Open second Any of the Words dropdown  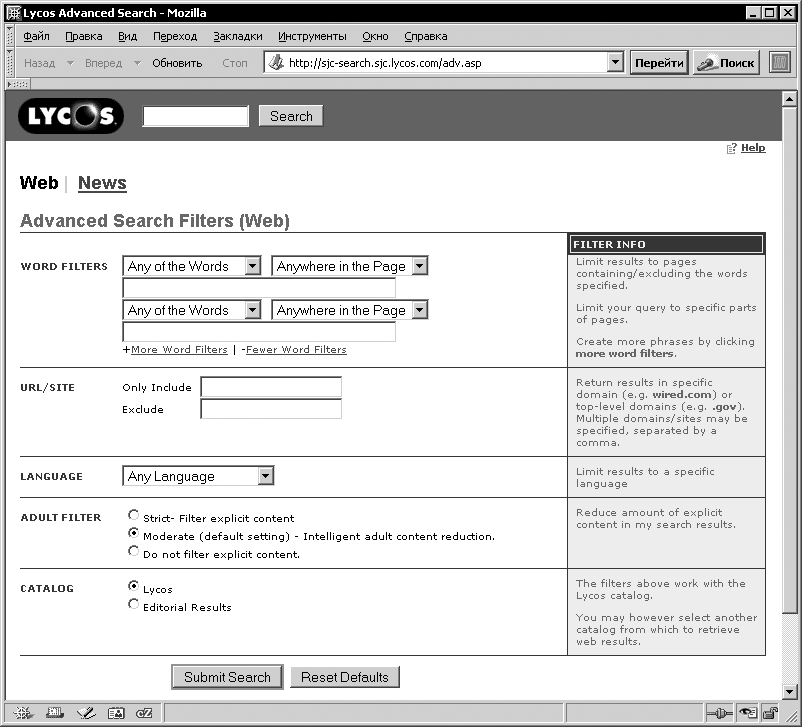[192, 310]
